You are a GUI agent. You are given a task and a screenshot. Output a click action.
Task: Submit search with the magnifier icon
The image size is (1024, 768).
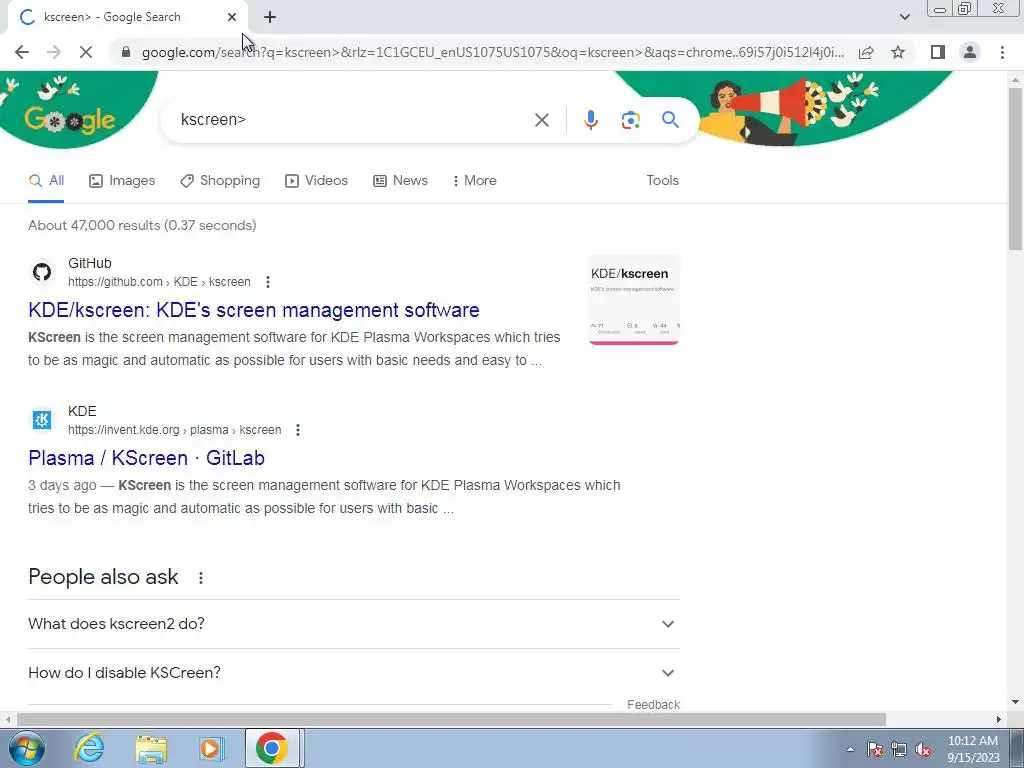[x=670, y=120]
